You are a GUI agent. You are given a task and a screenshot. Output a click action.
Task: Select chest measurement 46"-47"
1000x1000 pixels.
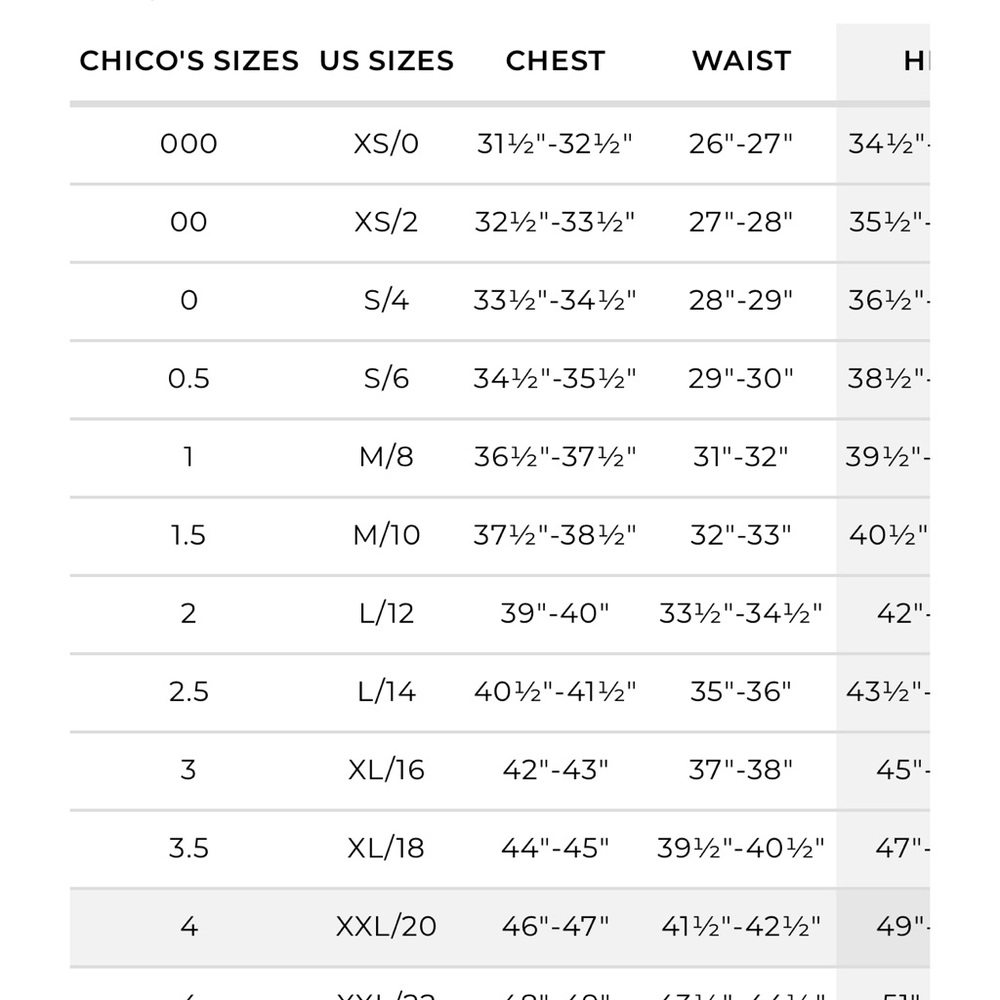click(555, 927)
